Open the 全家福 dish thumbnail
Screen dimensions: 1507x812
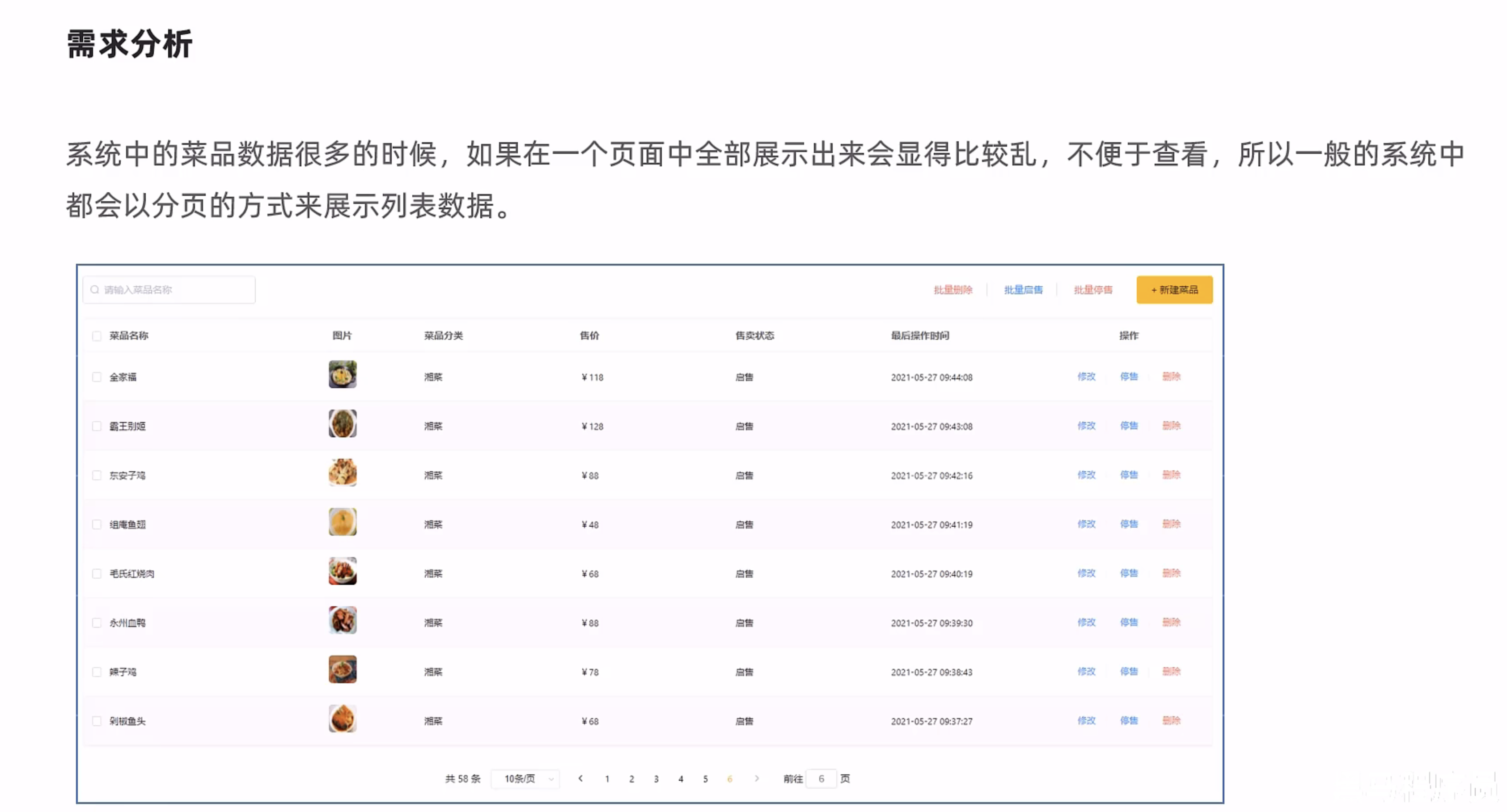pyautogui.click(x=342, y=374)
